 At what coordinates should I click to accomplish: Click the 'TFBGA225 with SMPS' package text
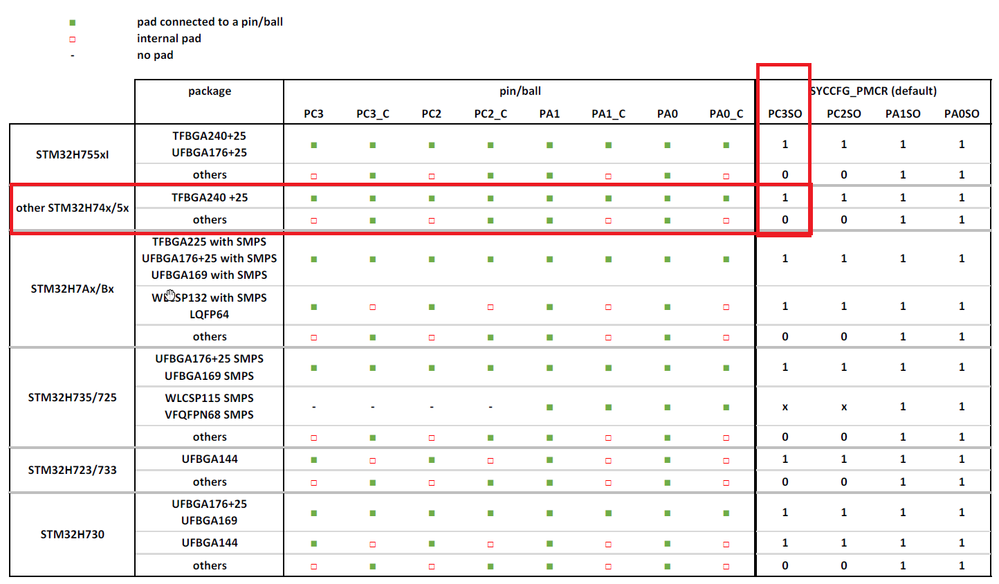tap(209, 242)
